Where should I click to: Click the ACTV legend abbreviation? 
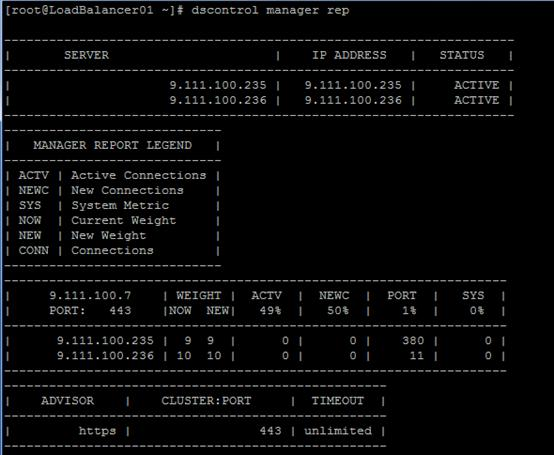point(34,175)
